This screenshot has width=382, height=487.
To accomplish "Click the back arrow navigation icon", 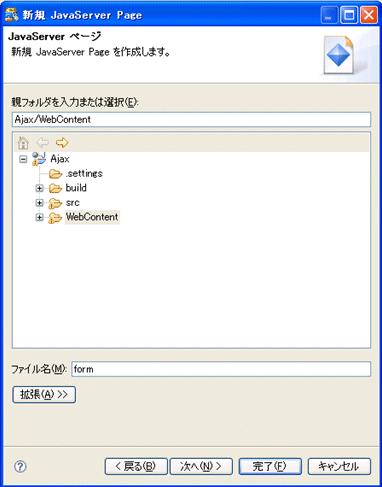I will [42, 143].
